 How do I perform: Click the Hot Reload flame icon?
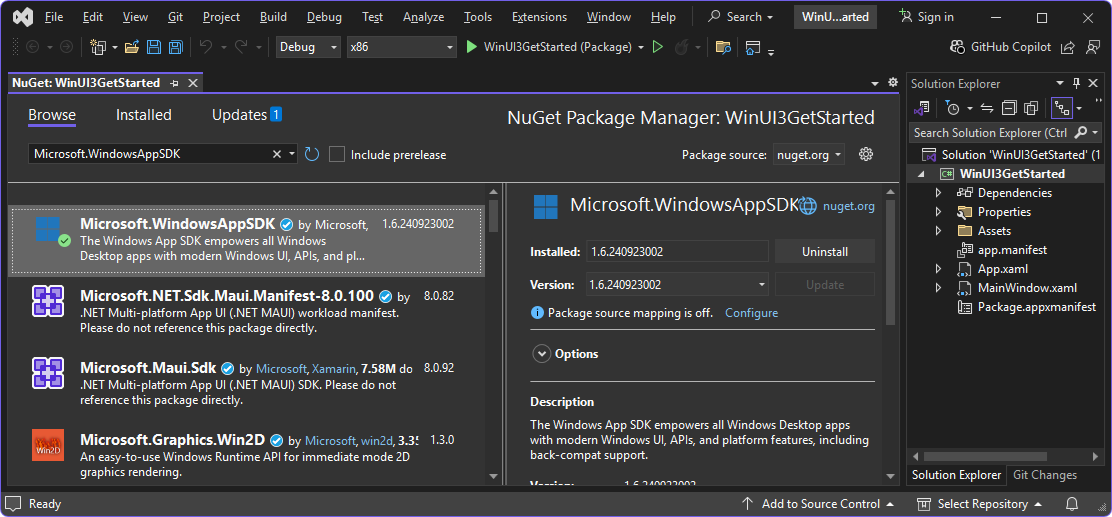(682, 48)
